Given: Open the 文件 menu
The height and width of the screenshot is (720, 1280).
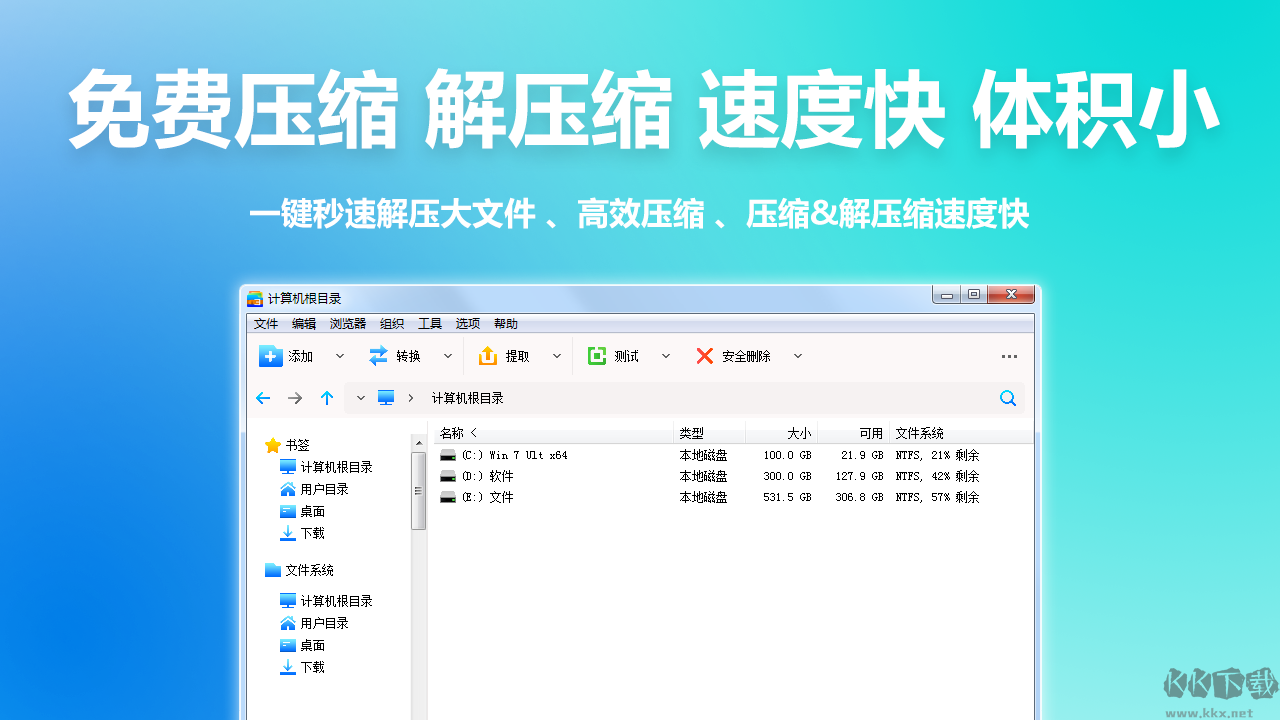Looking at the screenshot, I should pyautogui.click(x=266, y=324).
